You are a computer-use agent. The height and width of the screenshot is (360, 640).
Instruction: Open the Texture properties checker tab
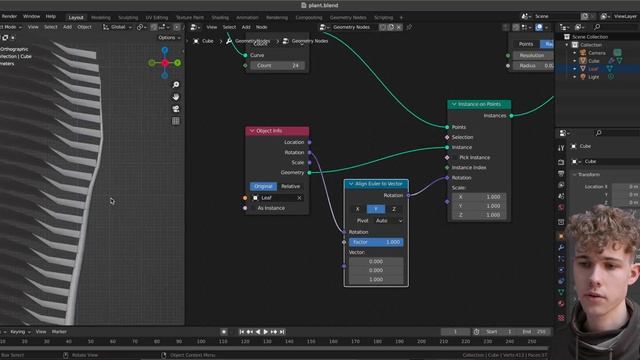click(561, 318)
